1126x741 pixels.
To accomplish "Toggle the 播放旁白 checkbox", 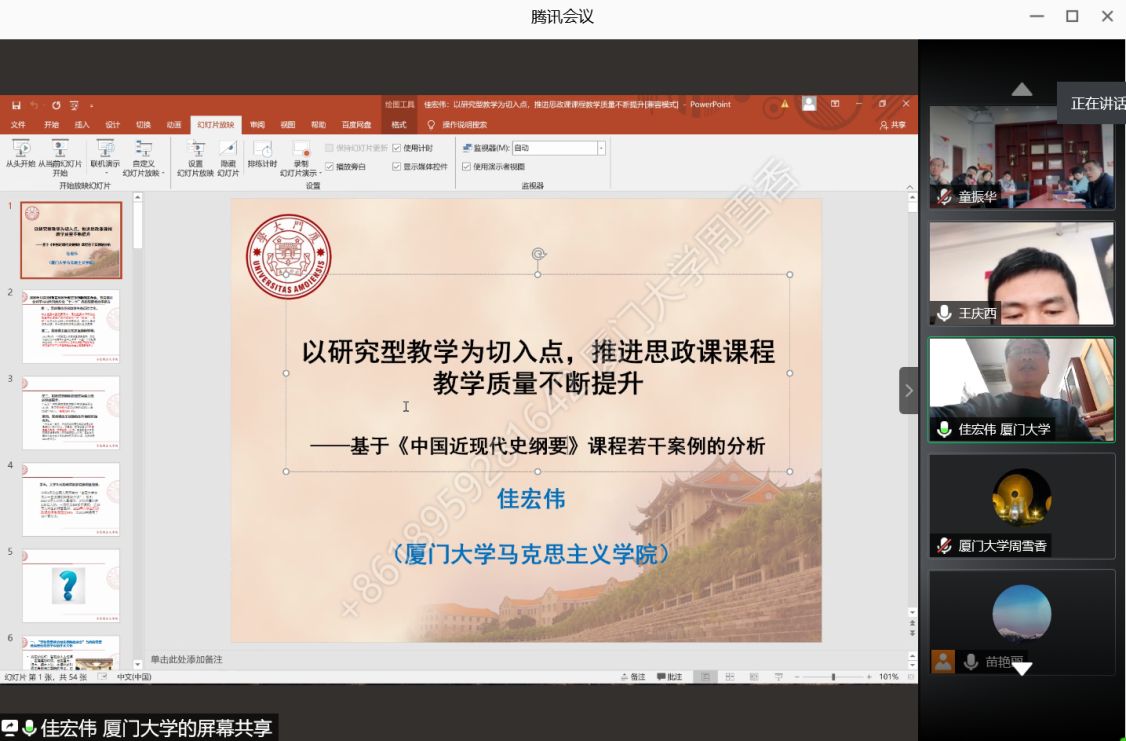I will tap(330, 166).
